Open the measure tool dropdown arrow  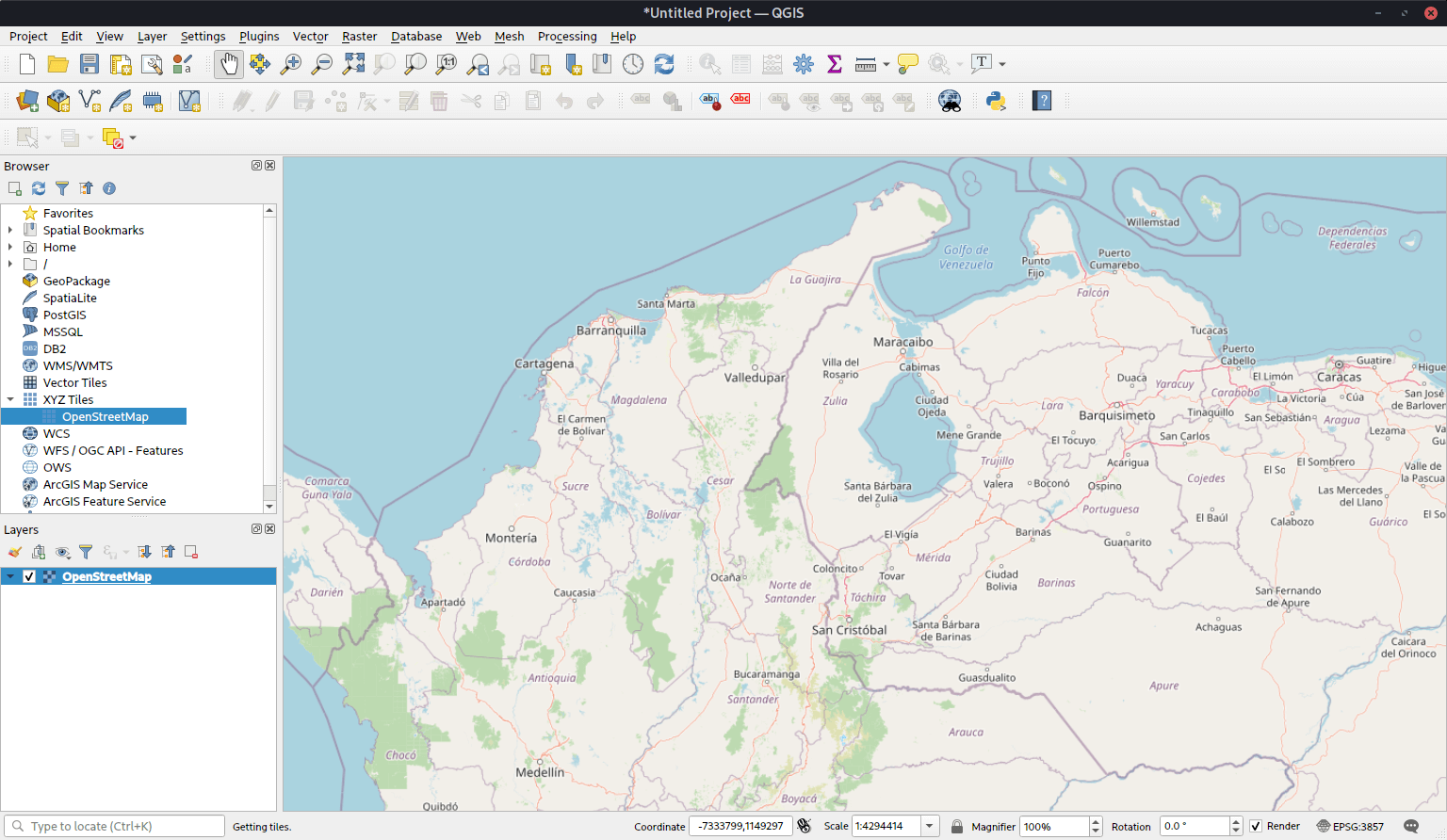coord(886,64)
